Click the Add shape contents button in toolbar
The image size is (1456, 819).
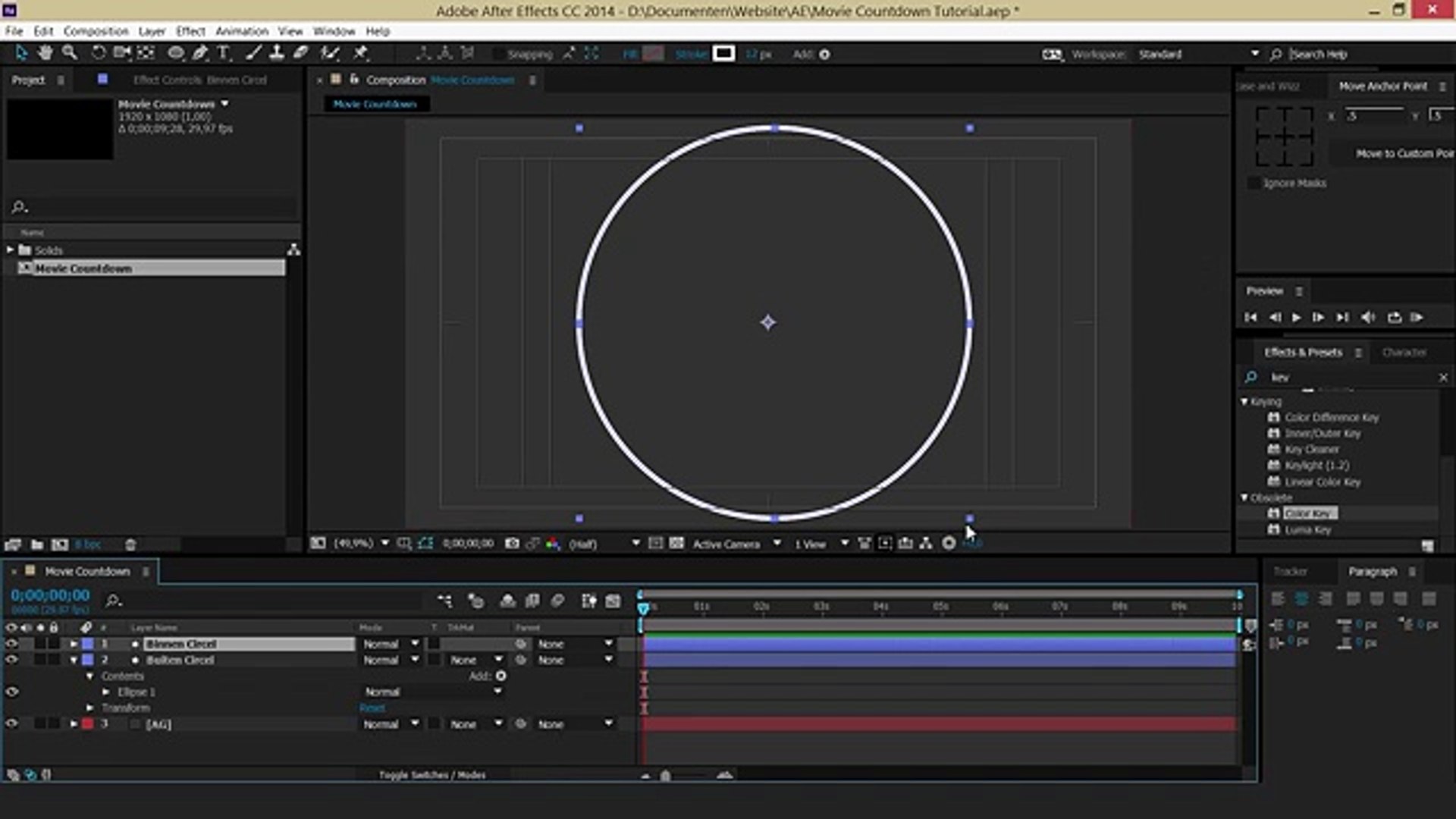coord(824,54)
